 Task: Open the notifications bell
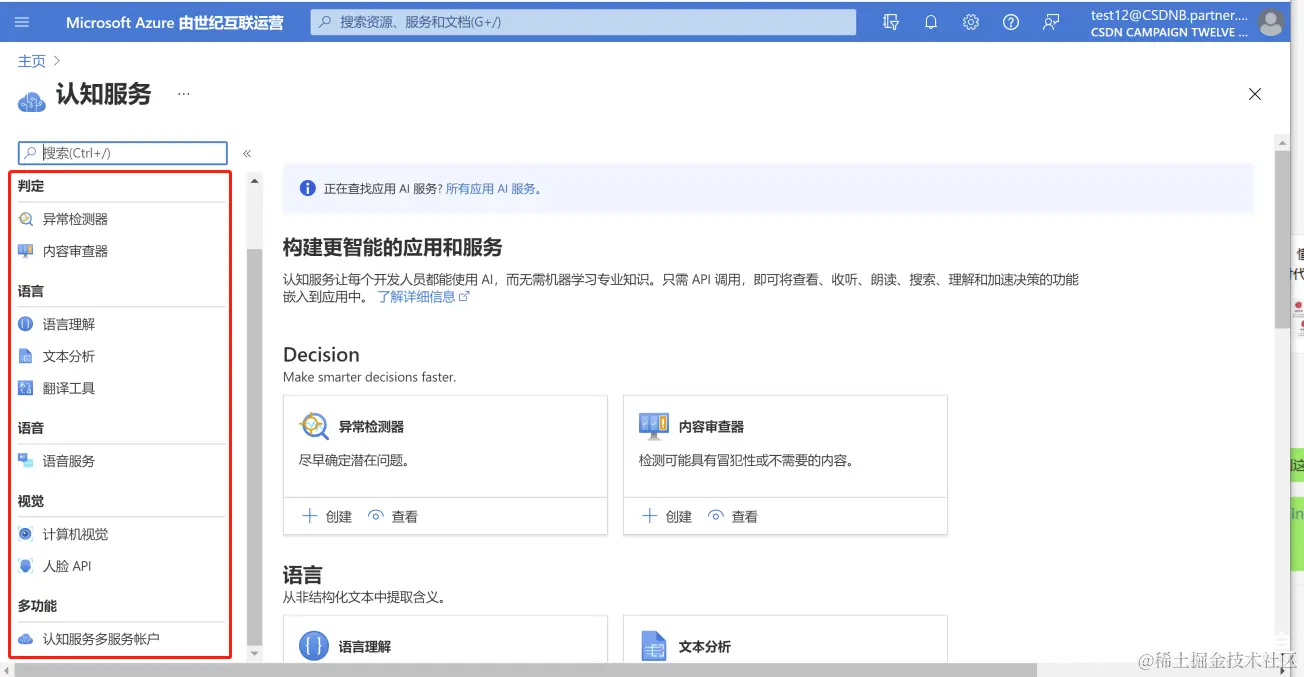click(x=931, y=22)
